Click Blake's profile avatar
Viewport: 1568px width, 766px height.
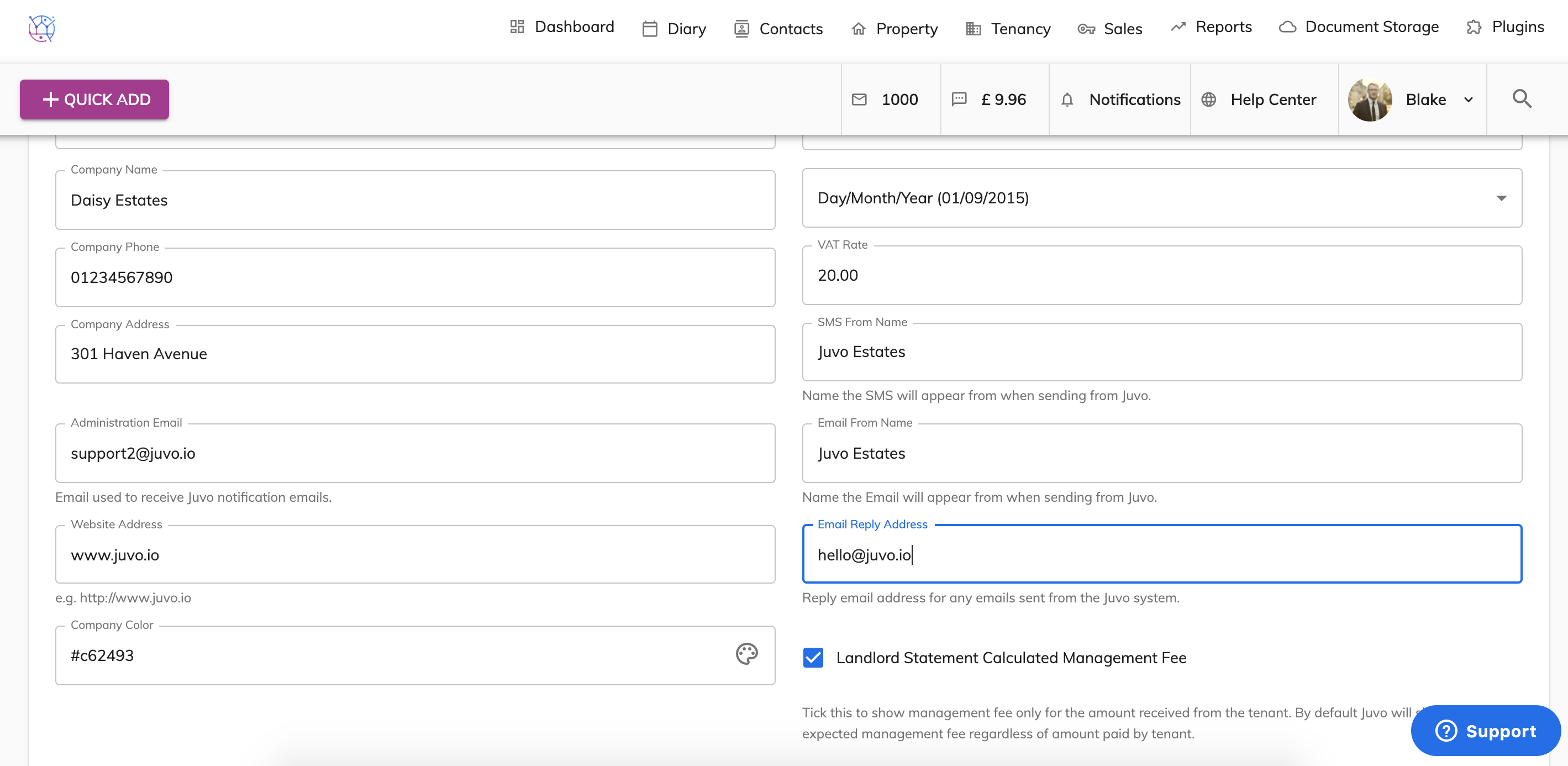pyautogui.click(x=1370, y=99)
